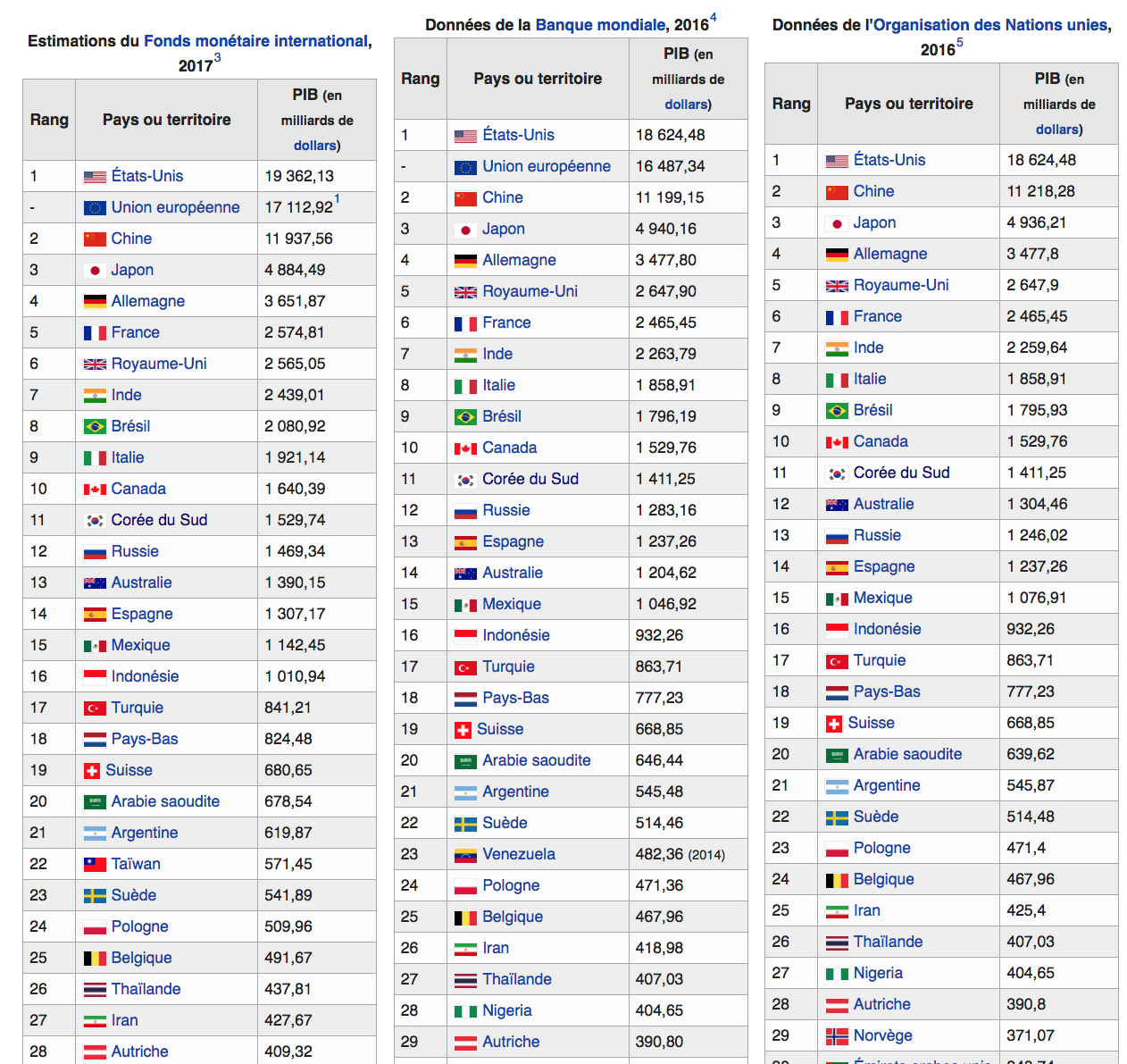Open footnote 4 beside Banque mondiale, 2016
1127x1064 pixels.
(714, 19)
